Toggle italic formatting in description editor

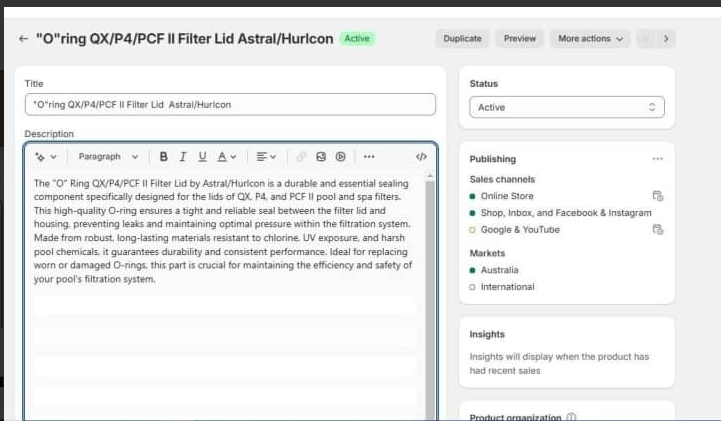point(183,157)
